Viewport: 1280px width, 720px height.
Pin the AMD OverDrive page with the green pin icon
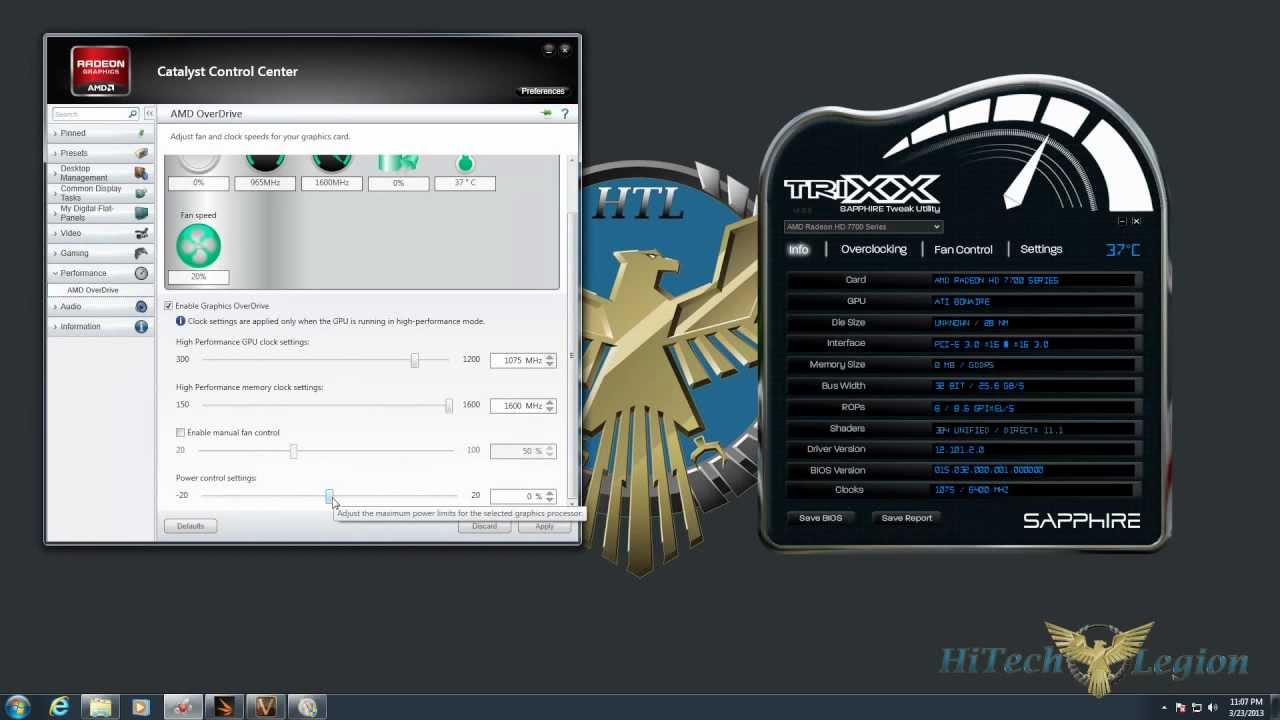[x=546, y=114]
